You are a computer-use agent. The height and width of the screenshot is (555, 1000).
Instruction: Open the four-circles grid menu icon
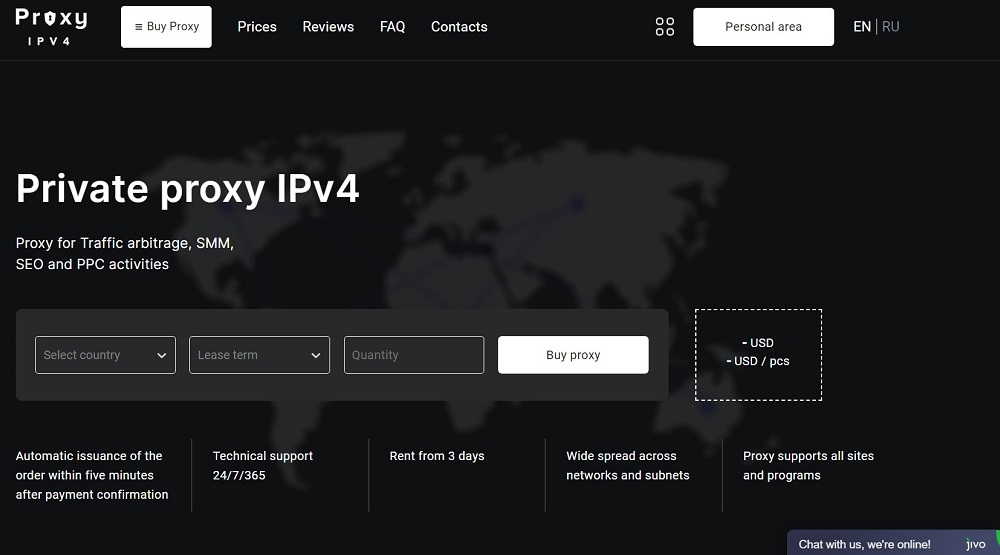coord(665,27)
